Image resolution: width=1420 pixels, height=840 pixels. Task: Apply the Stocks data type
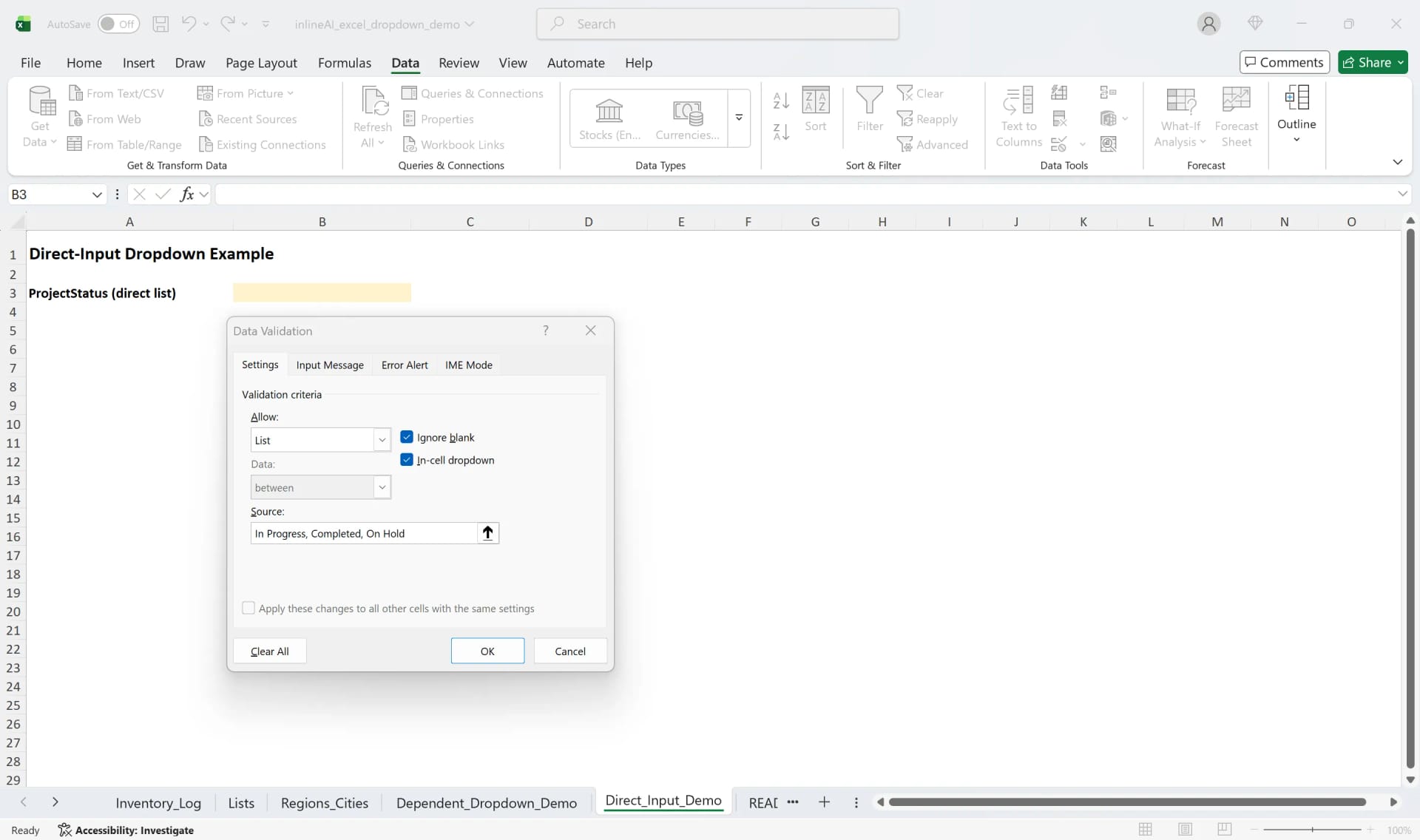[x=608, y=117]
